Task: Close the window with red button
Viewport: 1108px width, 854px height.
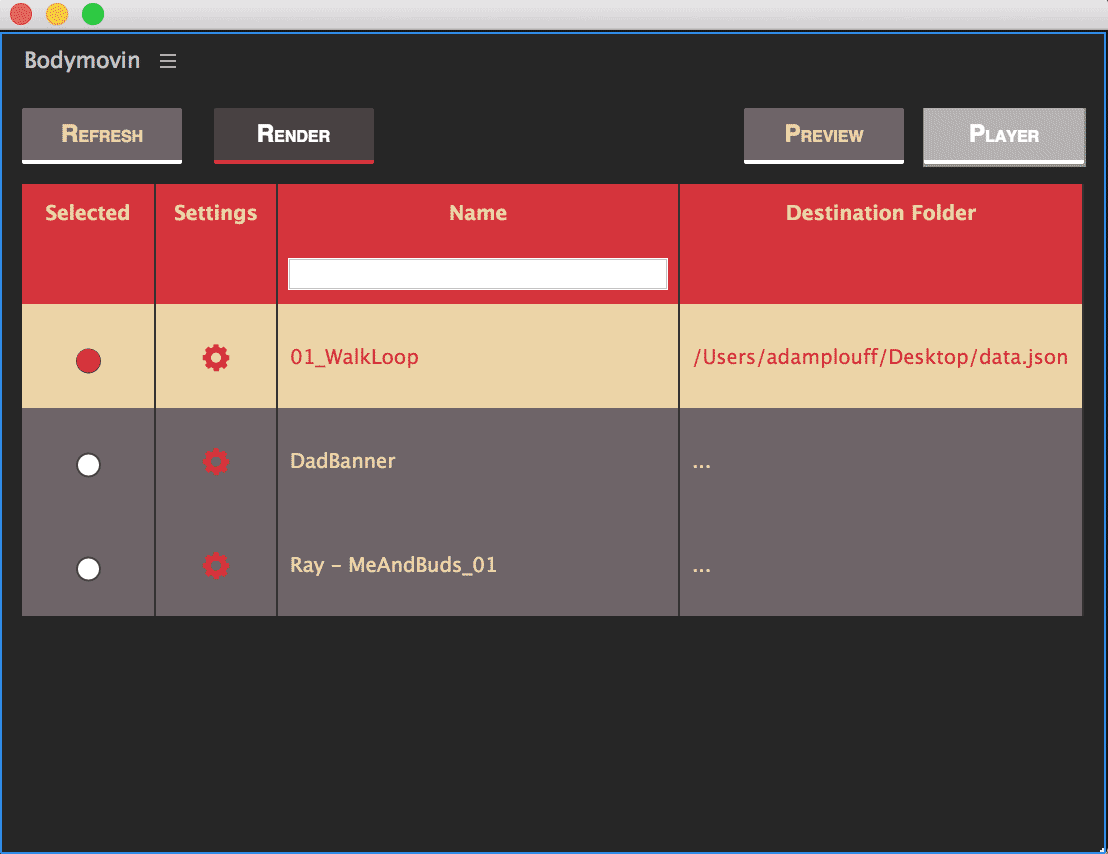Action: coord(21,14)
